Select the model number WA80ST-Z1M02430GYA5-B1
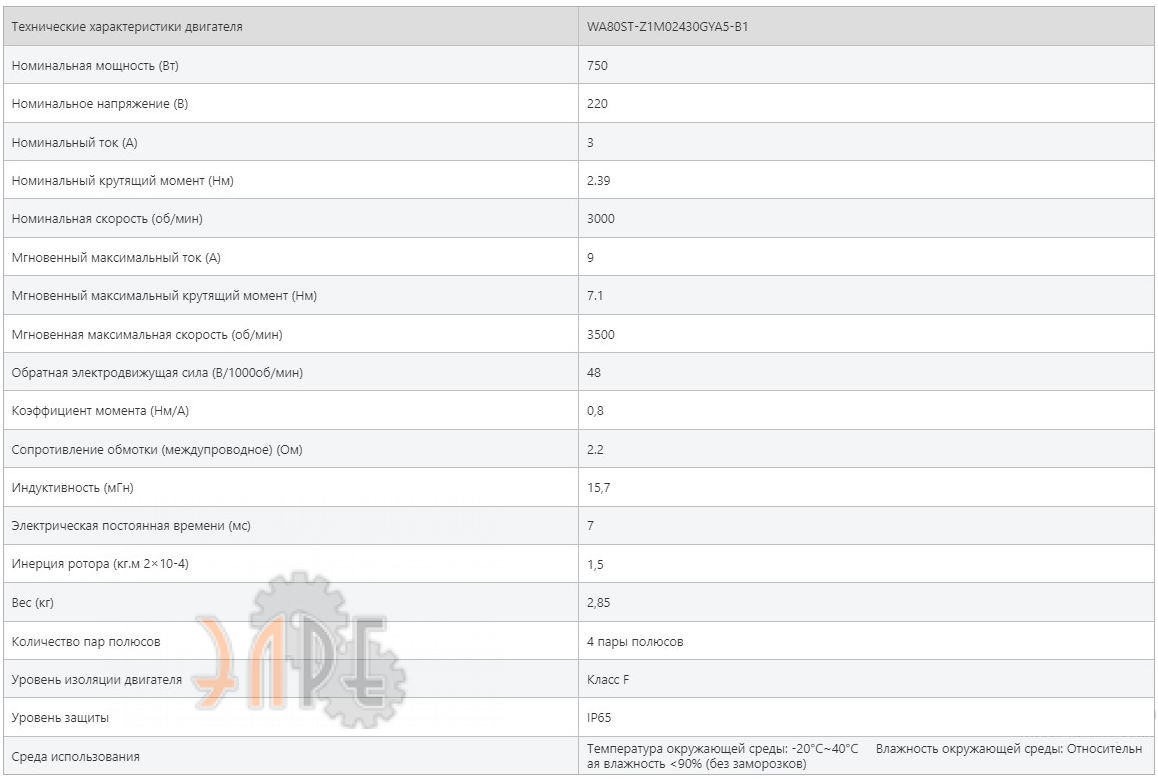This screenshot has height=779, width=1158. click(667, 27)
